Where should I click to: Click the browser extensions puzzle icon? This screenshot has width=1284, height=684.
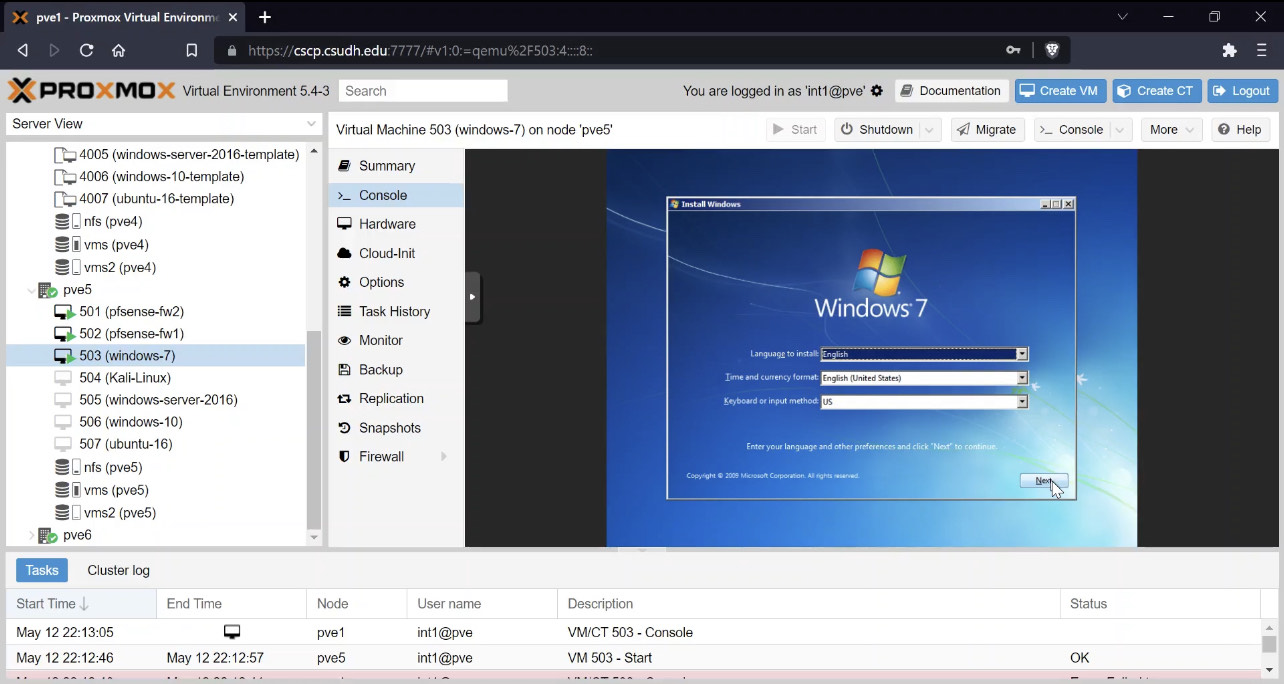(x=1230, y=50)
